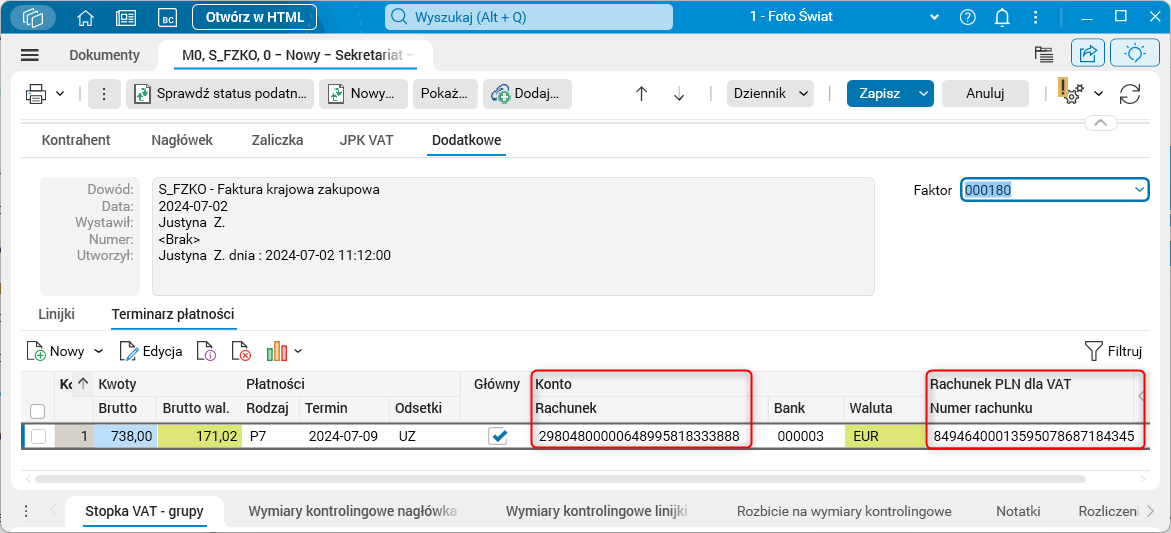Image resolution: width=1171 pixels, height=533 pixels.
Task: Select the Kontrahent tab
Action: (76, 140)
